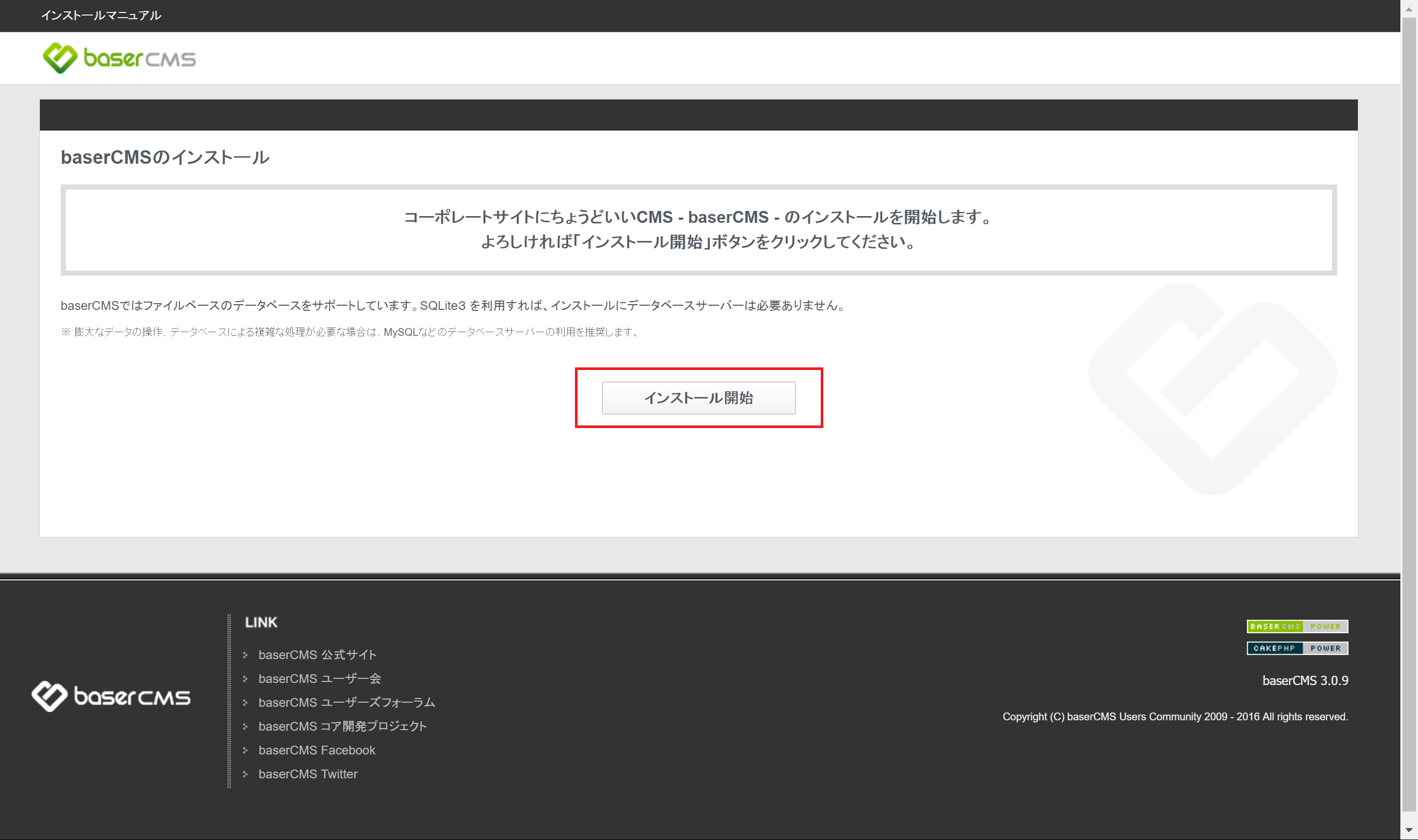Click the baserCMSのインストール heading
1418x840 pixels.
[x=165, y=158]
